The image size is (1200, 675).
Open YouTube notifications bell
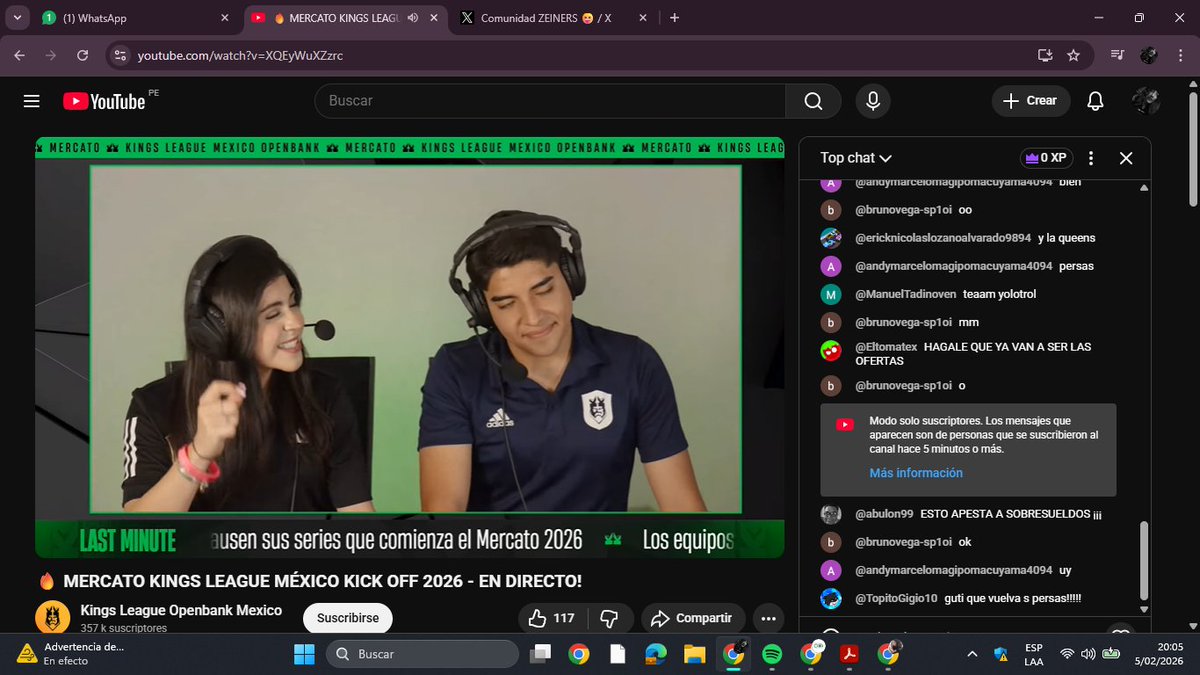coord(1096,101)
